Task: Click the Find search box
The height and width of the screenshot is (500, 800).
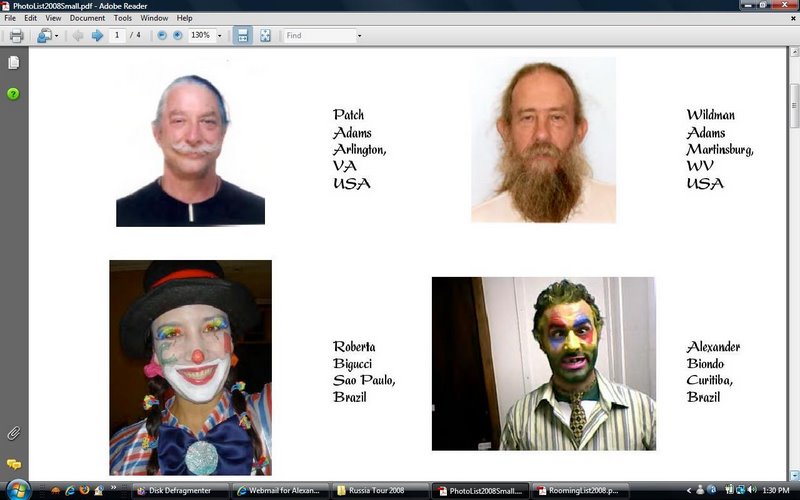Action: click(319, 36)
